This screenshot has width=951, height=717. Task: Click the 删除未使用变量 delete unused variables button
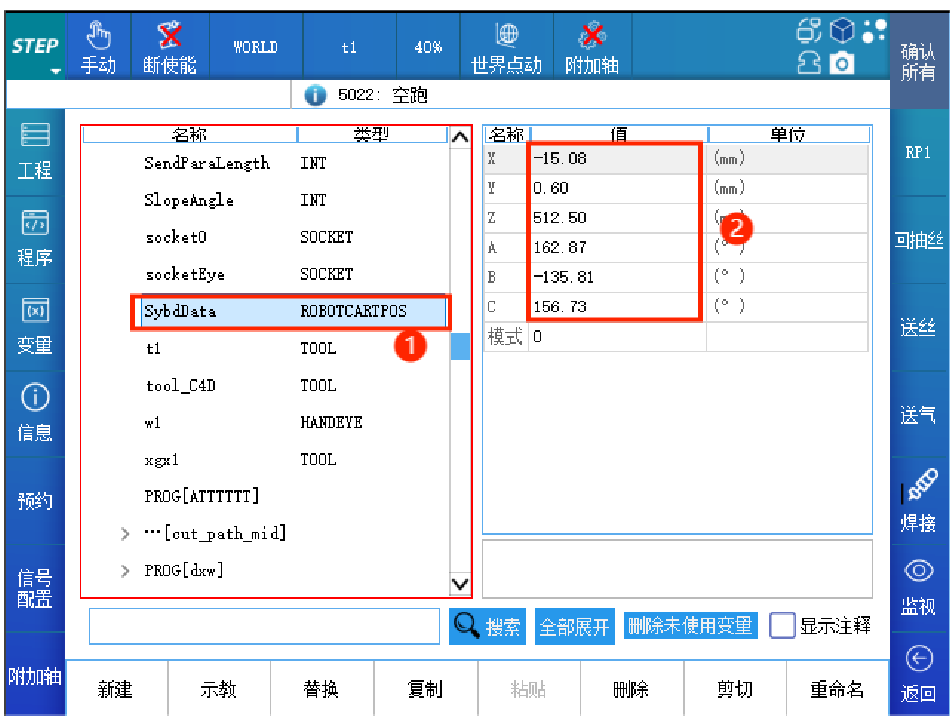(x=690, y=626)
